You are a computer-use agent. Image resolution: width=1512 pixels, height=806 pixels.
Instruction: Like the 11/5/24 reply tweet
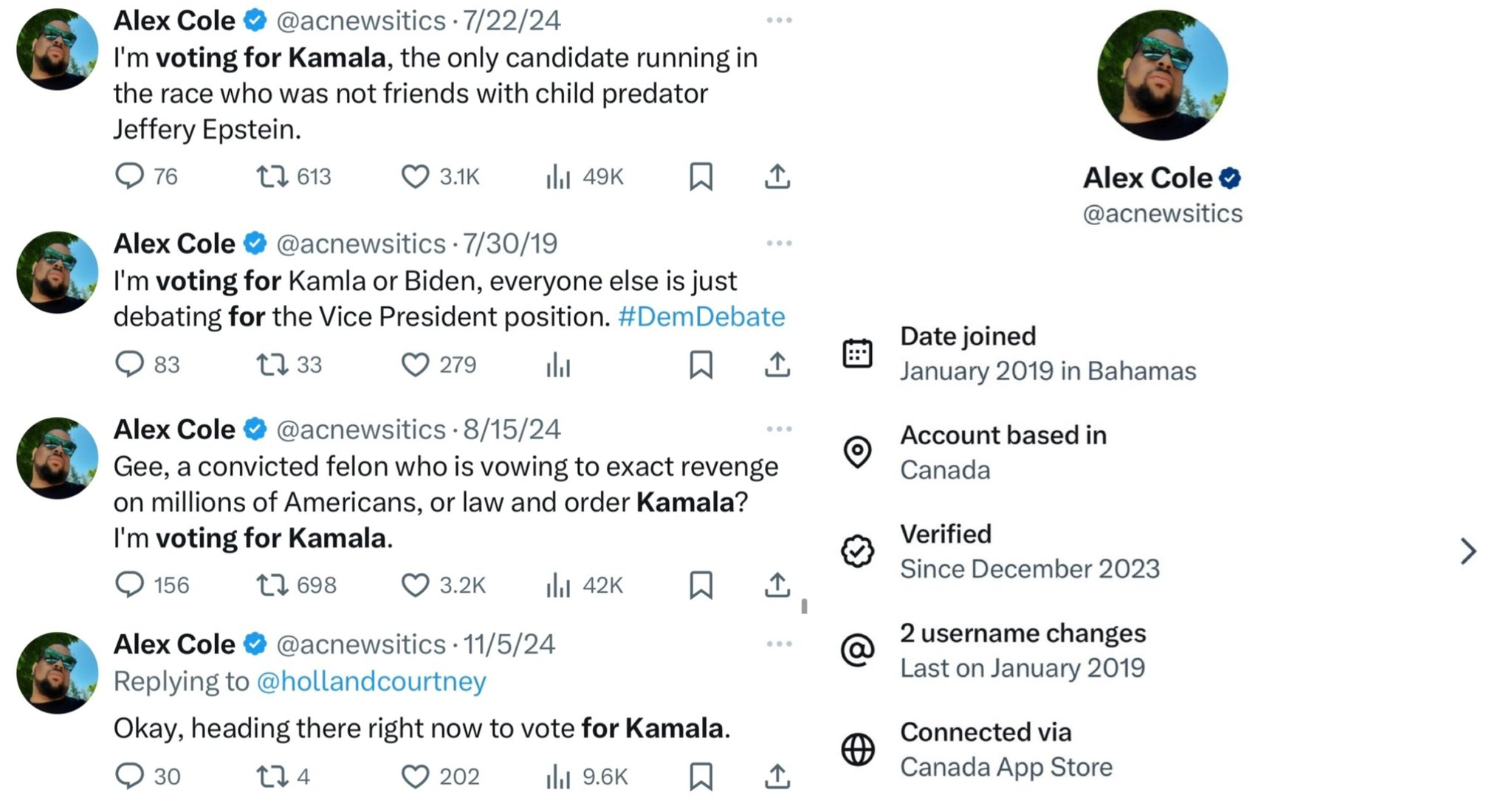pos(415,776)
